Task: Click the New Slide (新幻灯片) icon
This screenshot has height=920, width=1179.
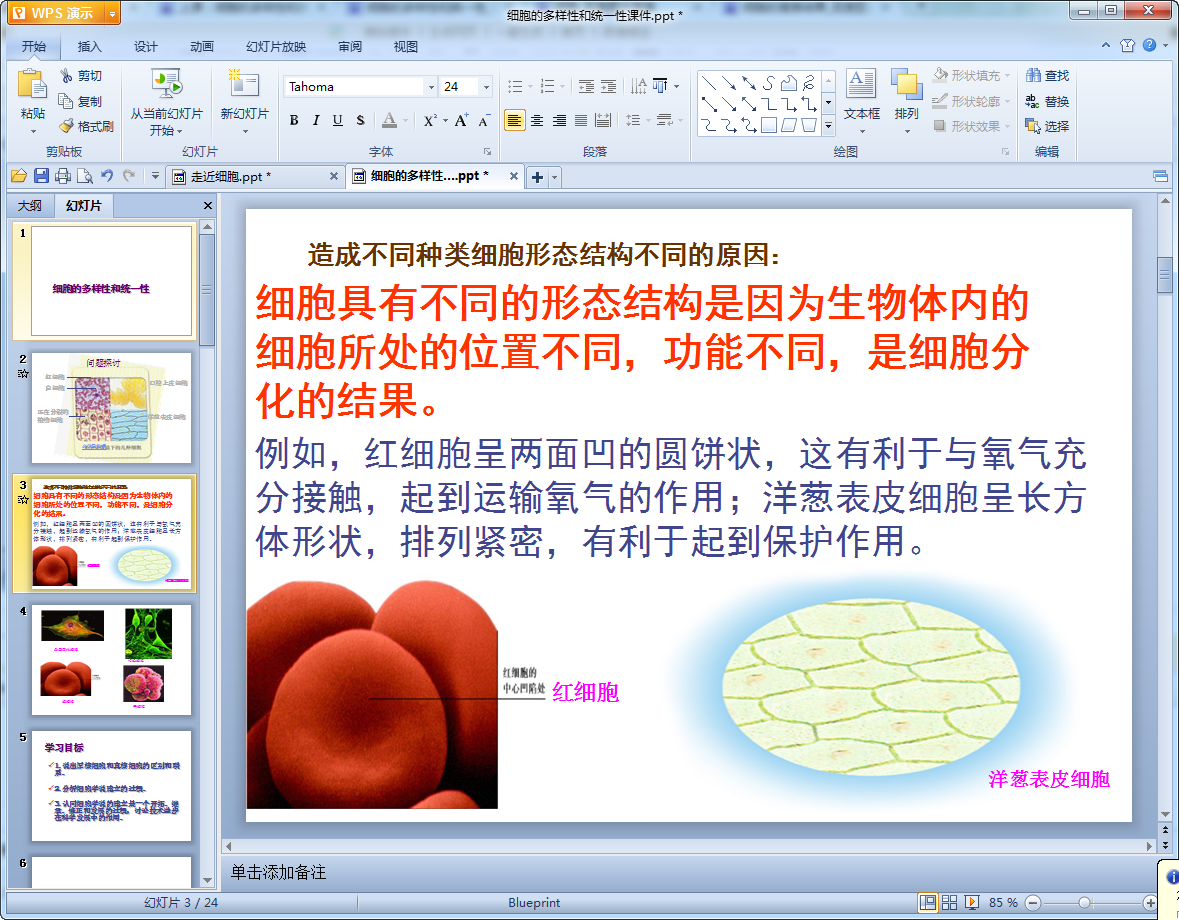Action: pos(244,84)
